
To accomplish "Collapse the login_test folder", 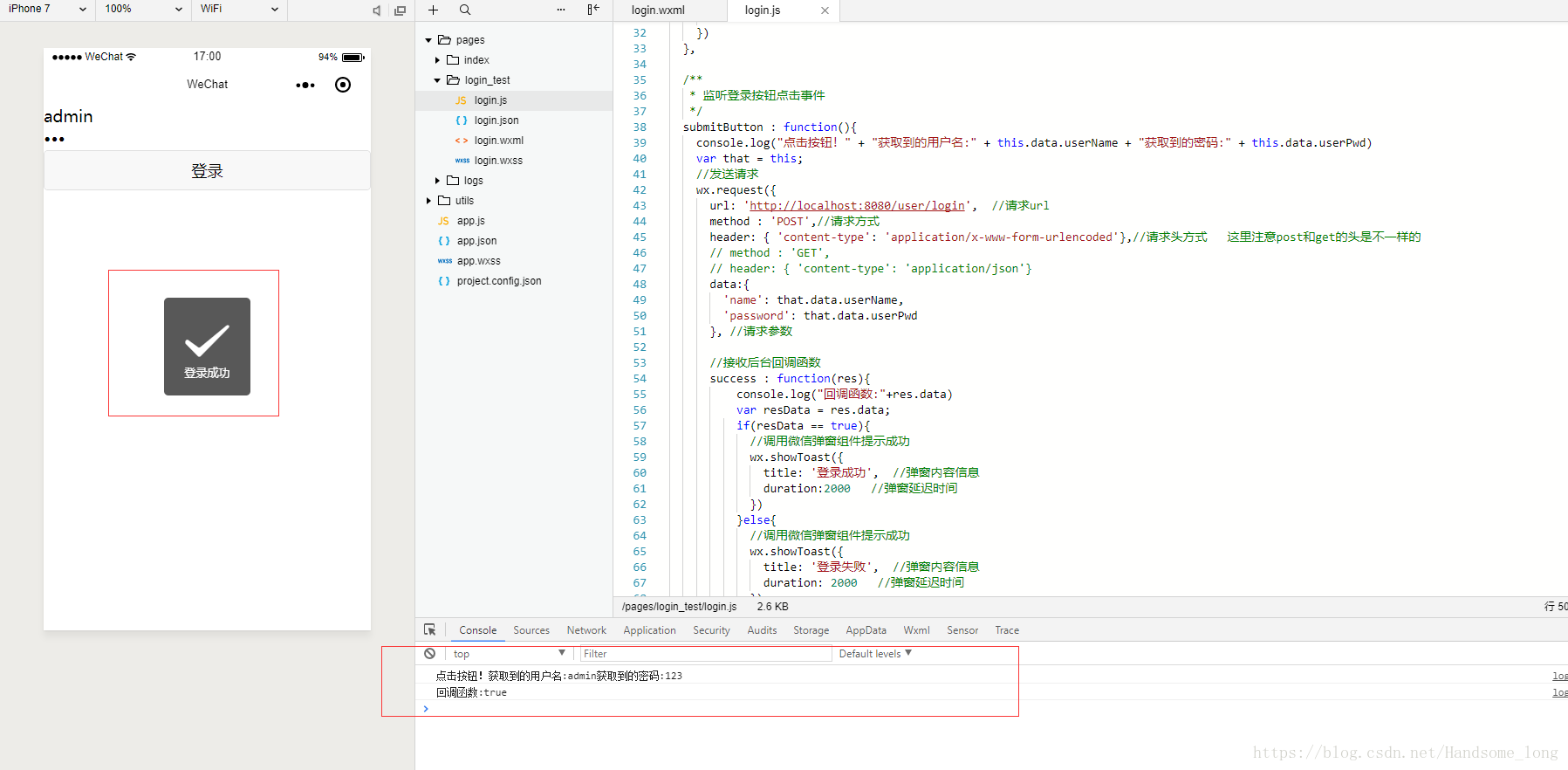I will [437, 80].
